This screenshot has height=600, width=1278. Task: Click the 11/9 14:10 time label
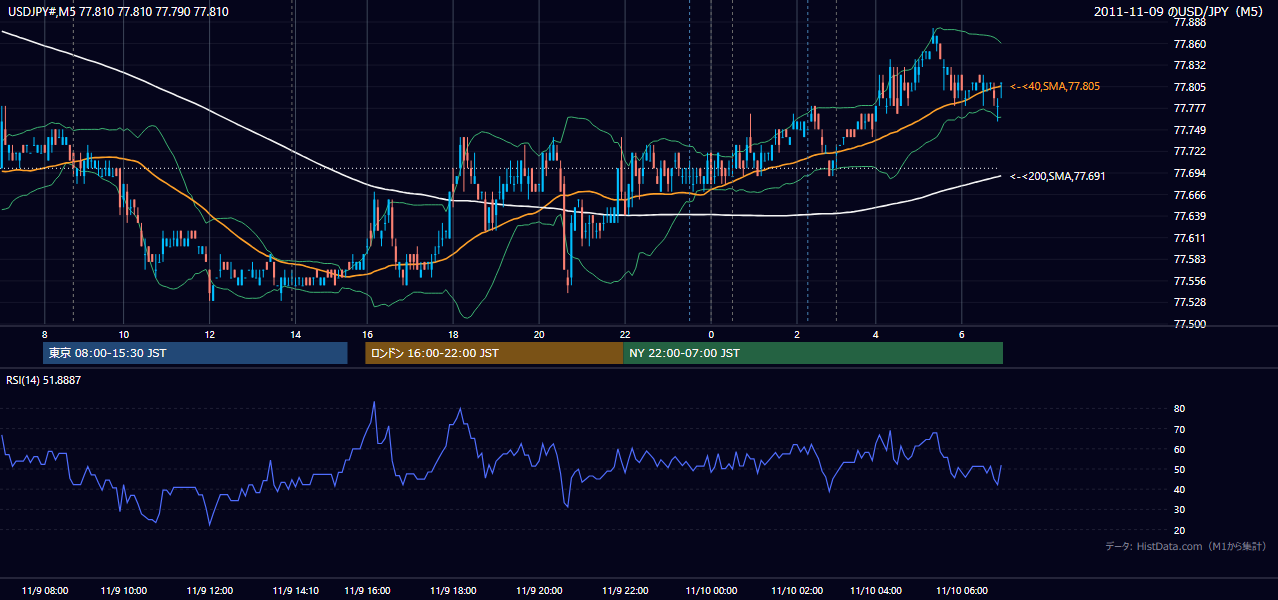[294, 590]
